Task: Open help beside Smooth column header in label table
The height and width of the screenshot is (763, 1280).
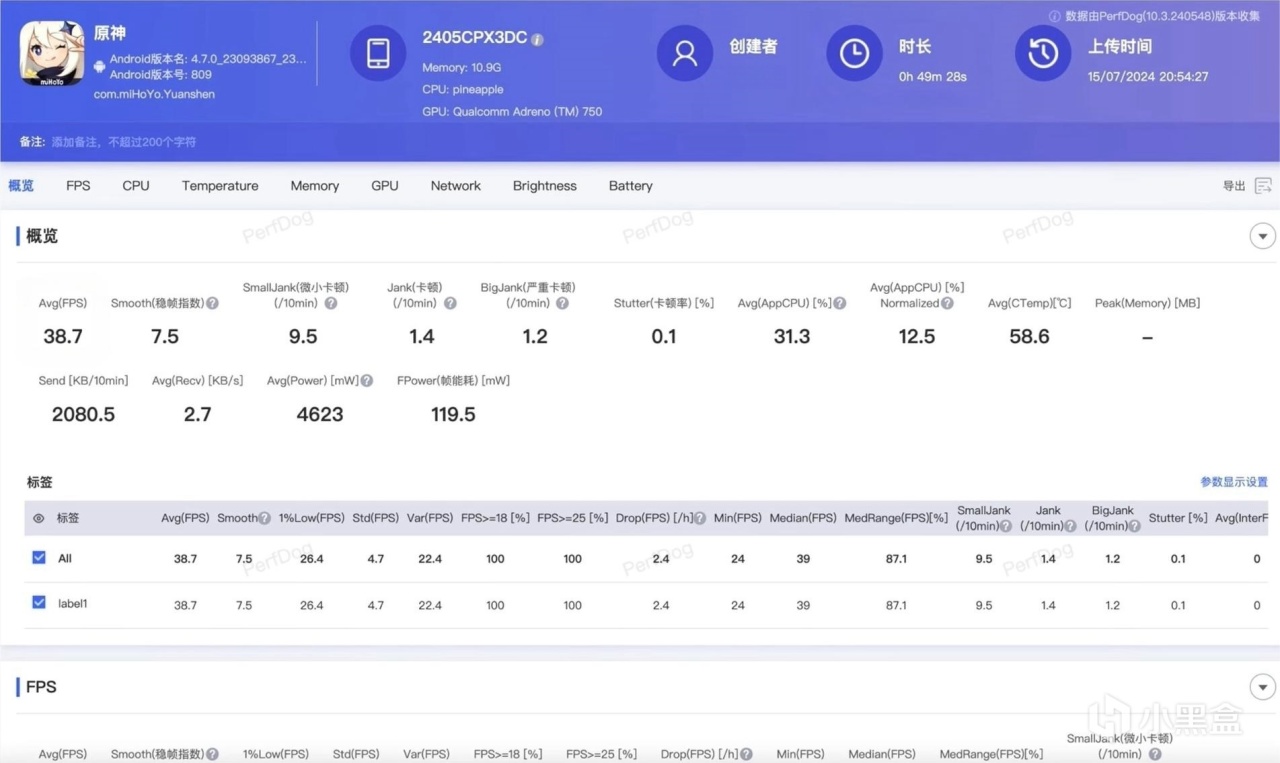Action: point(265,519)
